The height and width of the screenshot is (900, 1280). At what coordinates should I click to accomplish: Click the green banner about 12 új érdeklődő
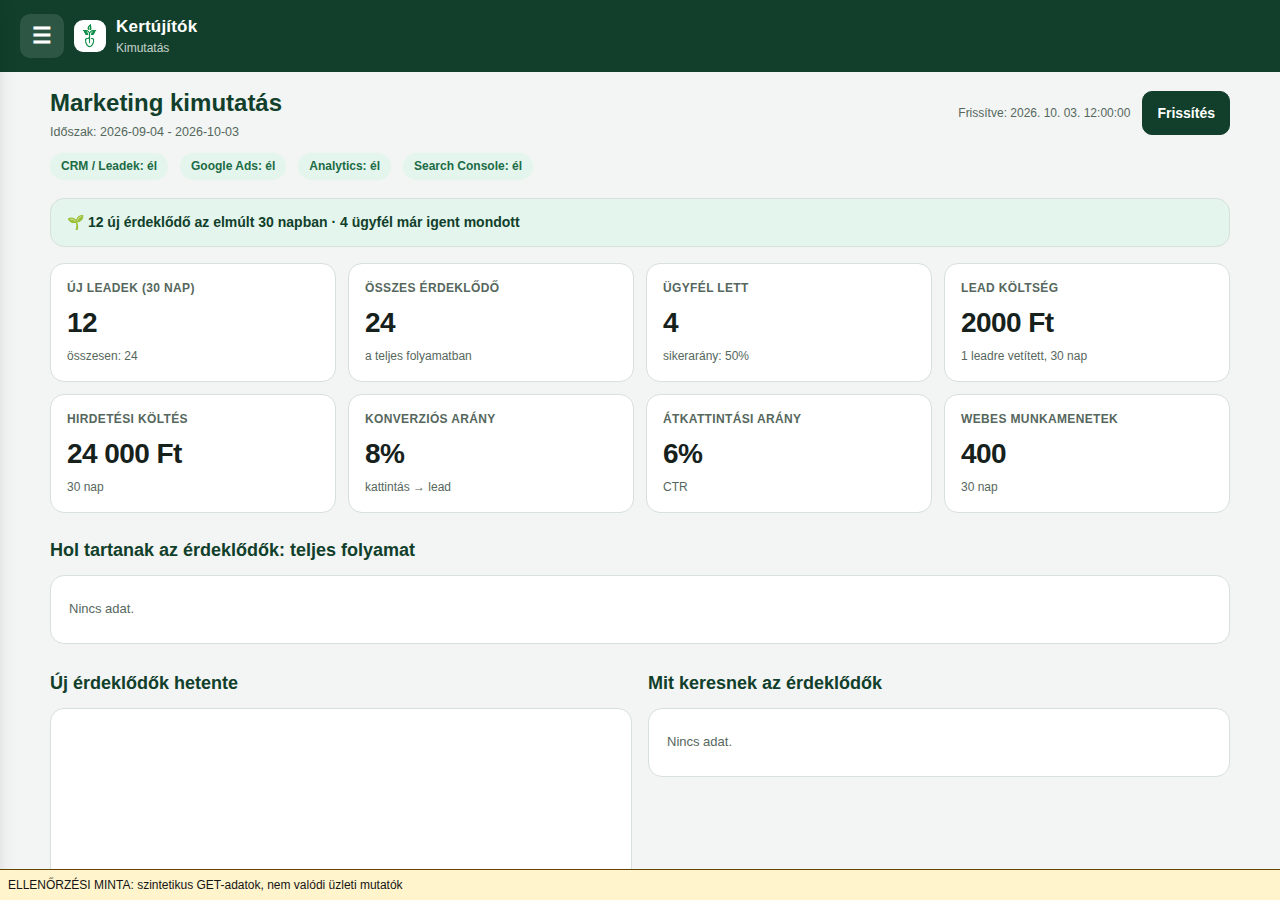pos(640,222)
